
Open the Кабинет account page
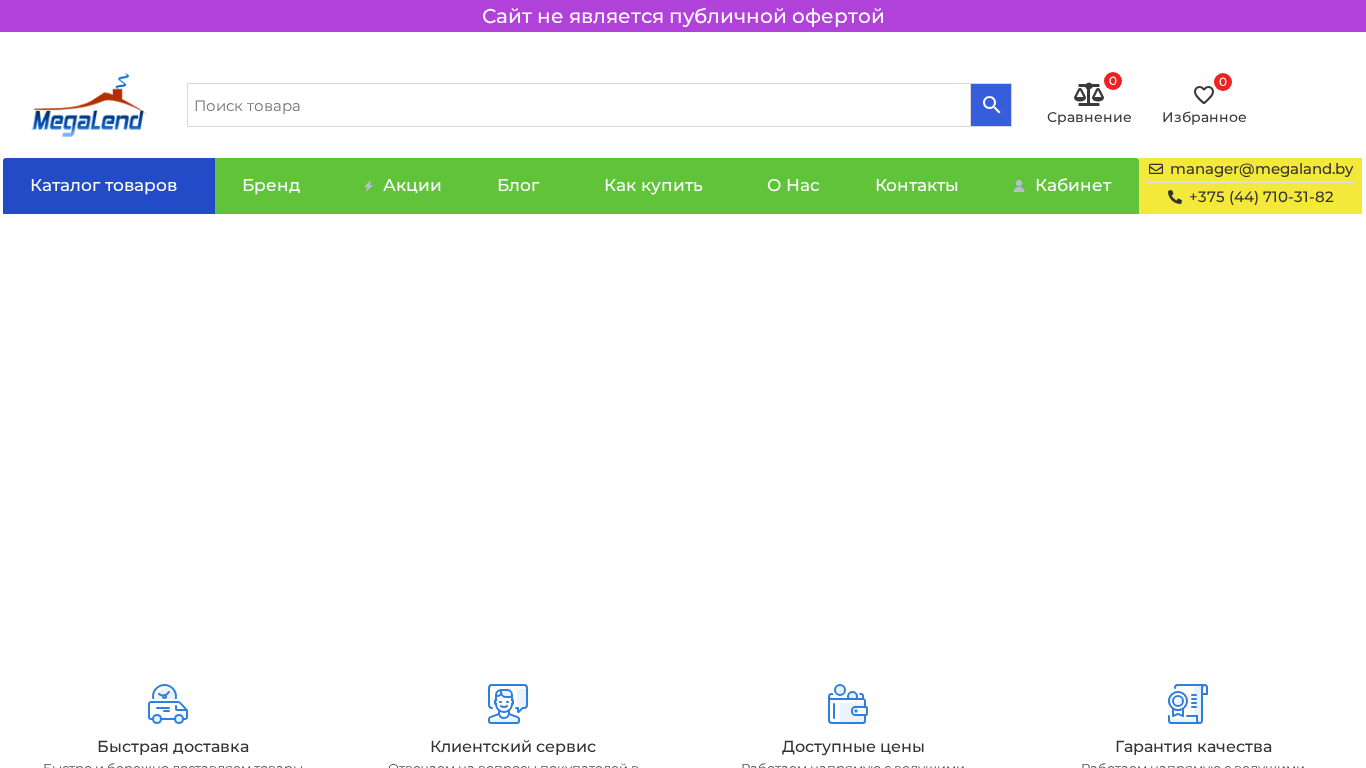(x=1073, y=186)
